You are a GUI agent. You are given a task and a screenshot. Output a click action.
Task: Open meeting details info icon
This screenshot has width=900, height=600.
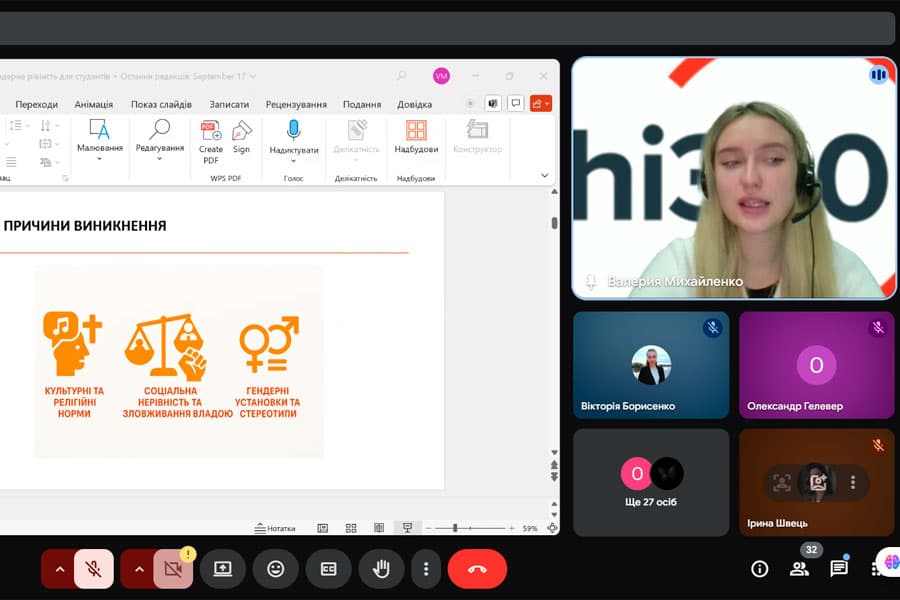pos(760,569)
